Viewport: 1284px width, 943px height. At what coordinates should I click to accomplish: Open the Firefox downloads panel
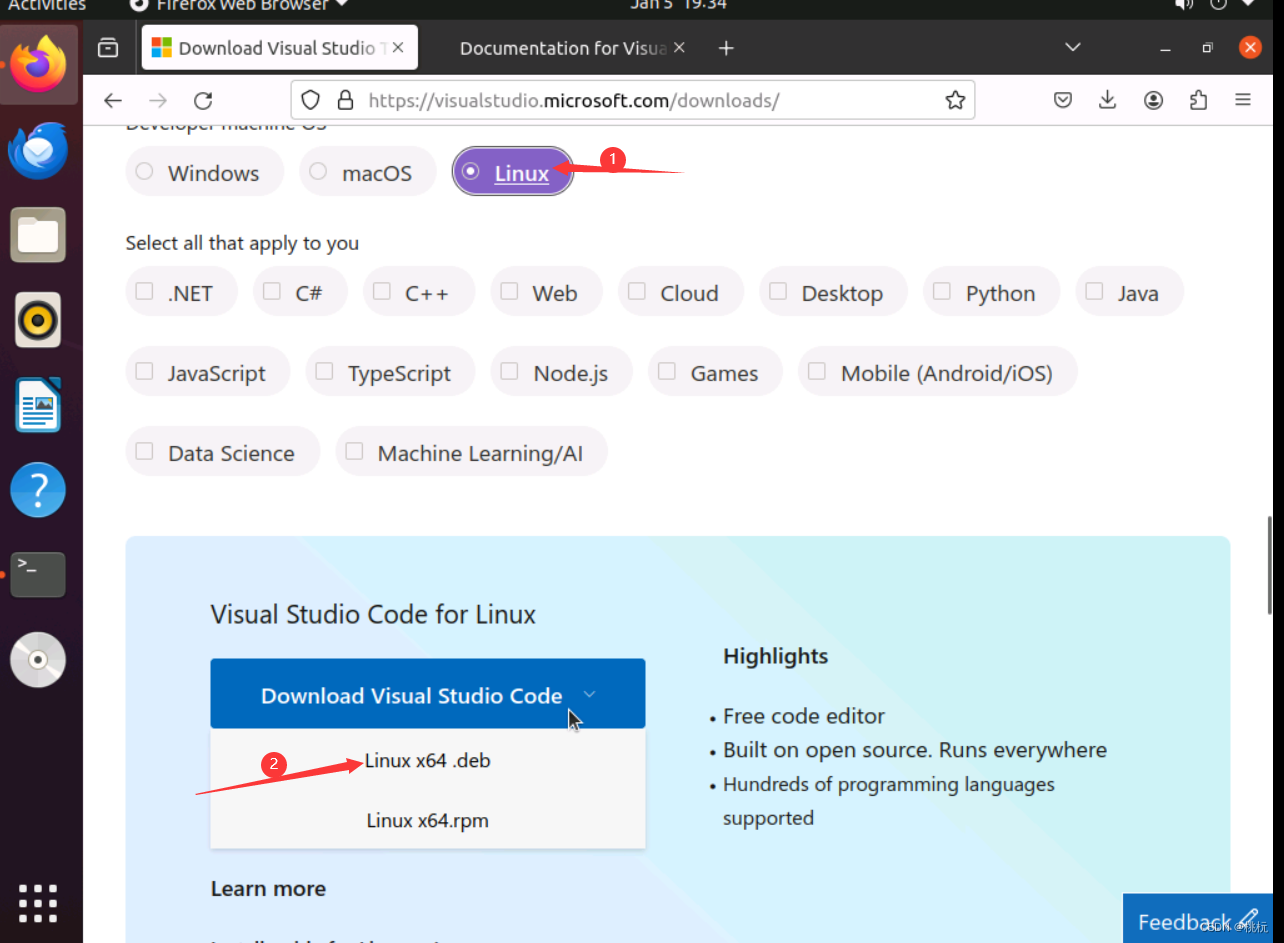tap(1107, 100)
